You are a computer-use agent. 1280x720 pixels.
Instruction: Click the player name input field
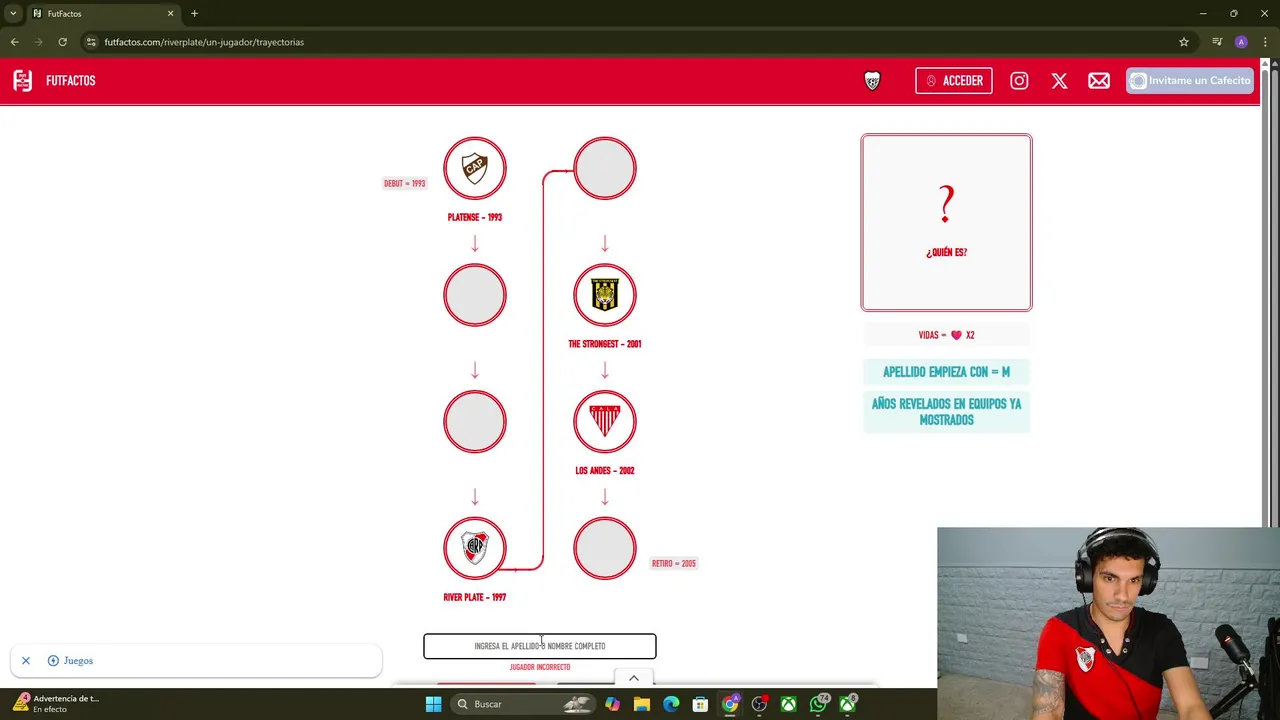tap(540, 646)
